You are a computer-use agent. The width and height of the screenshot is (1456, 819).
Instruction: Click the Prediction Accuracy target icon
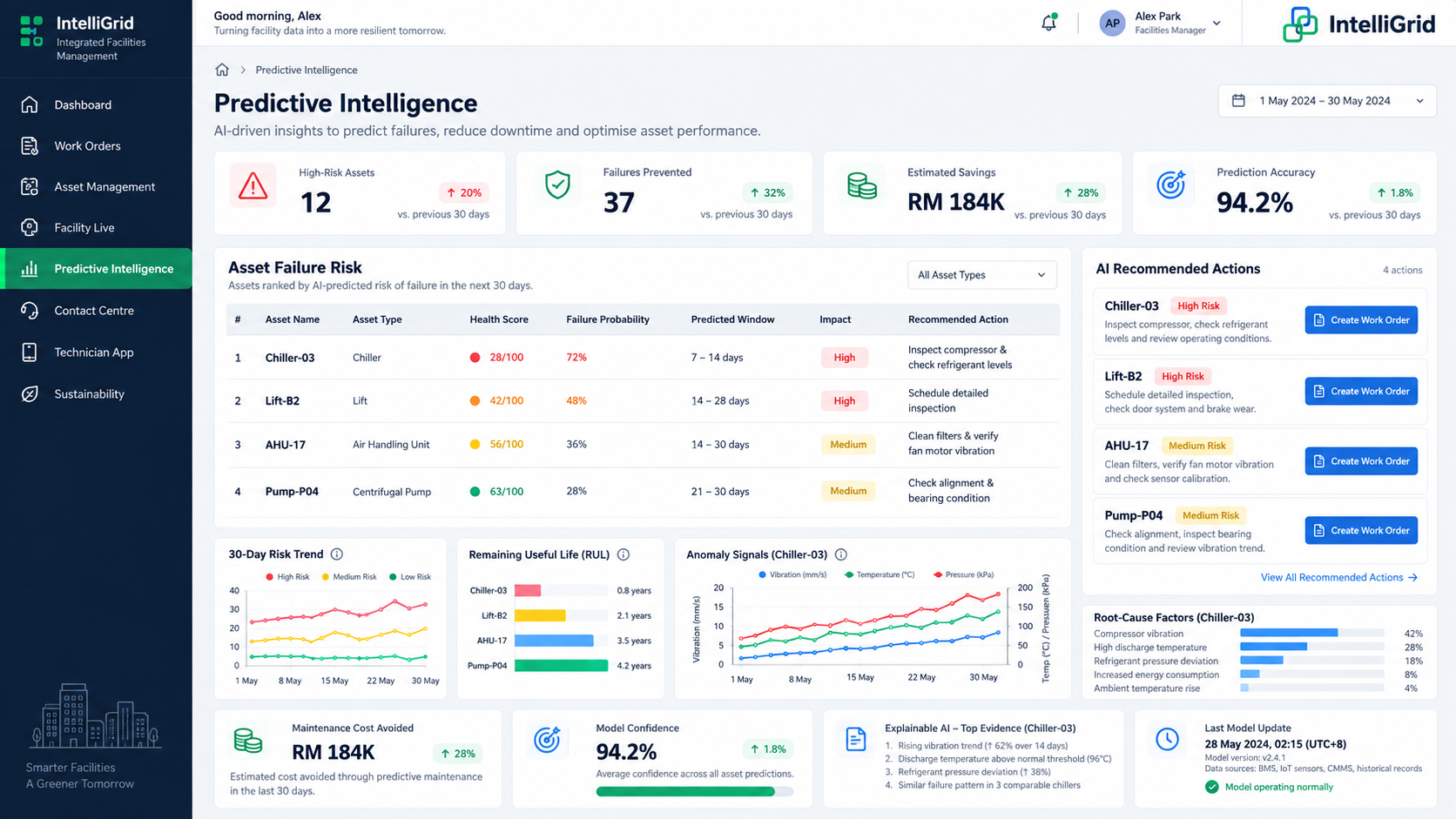[1171, 185]
